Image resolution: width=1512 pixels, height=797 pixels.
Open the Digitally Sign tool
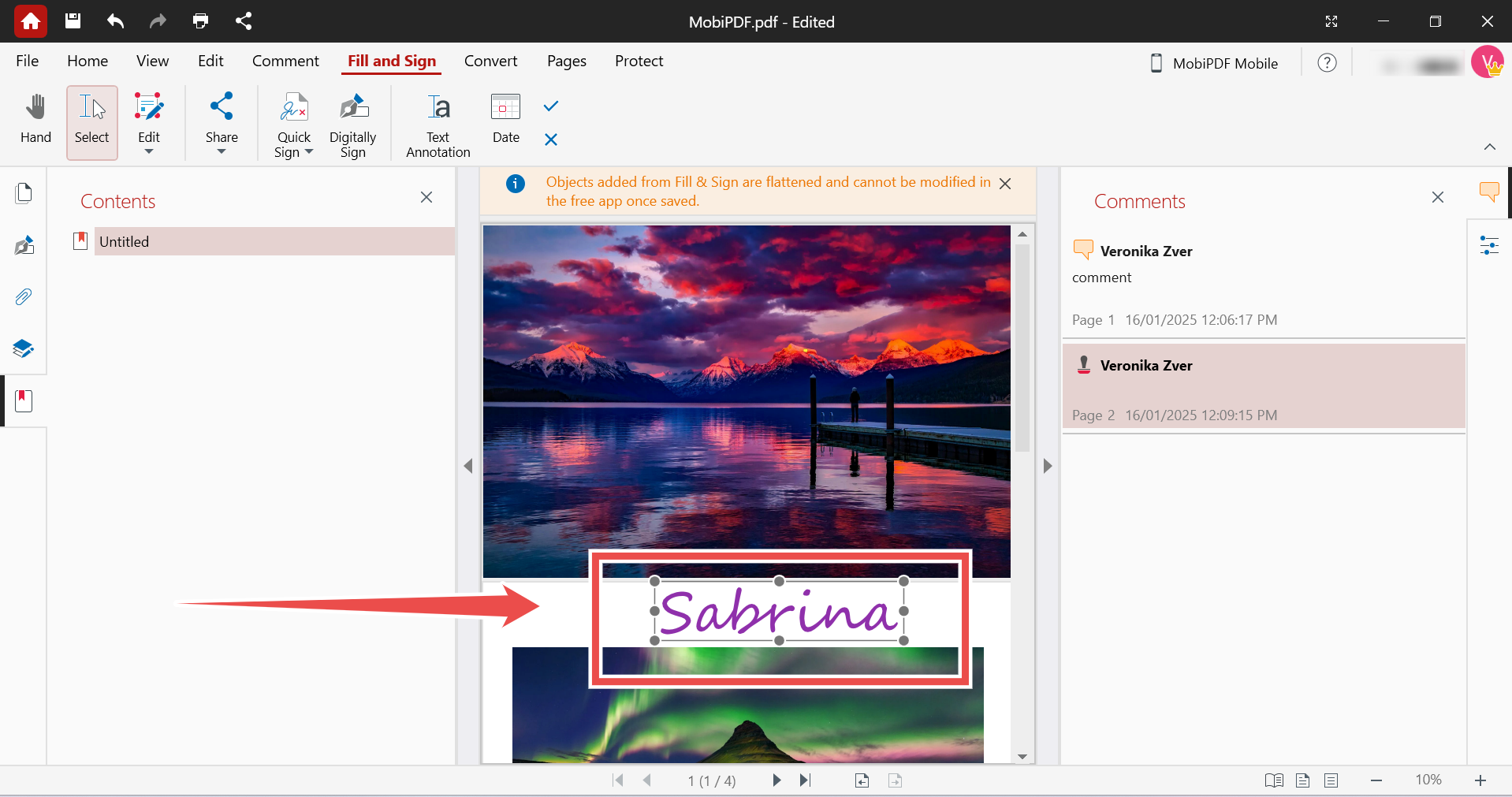click(x=352, y=122)
